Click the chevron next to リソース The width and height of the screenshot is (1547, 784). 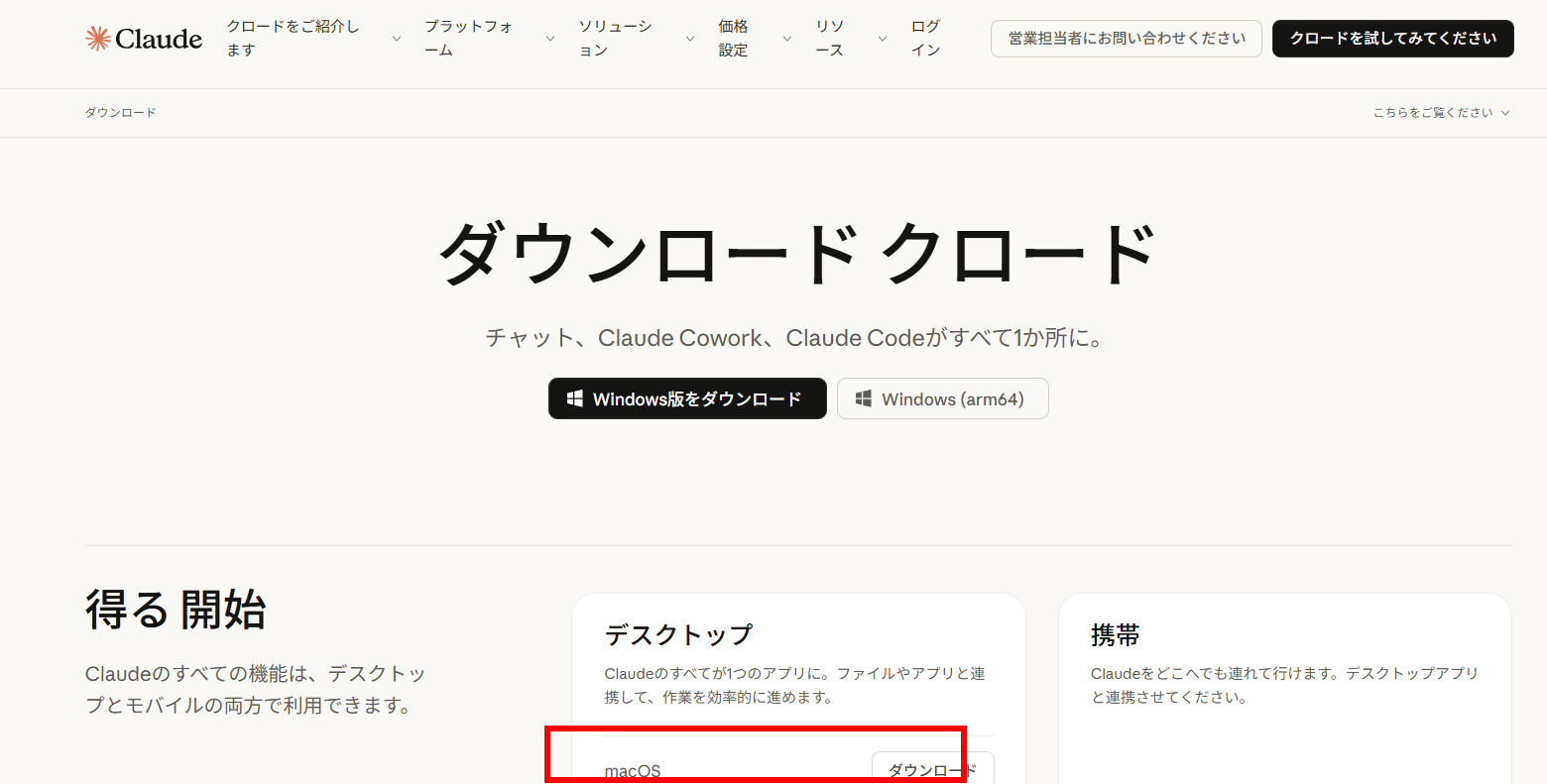881,38
